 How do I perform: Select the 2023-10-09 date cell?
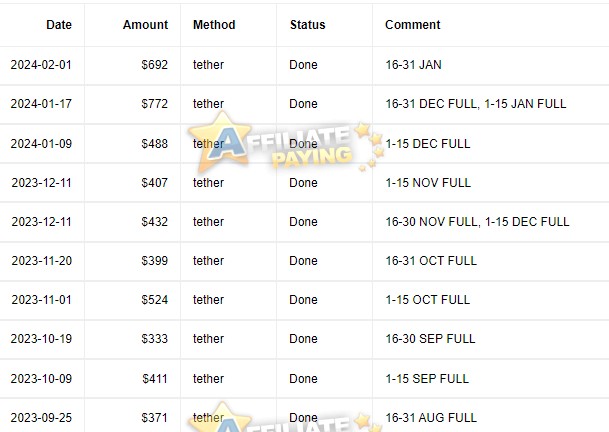[x=41, y=379]
